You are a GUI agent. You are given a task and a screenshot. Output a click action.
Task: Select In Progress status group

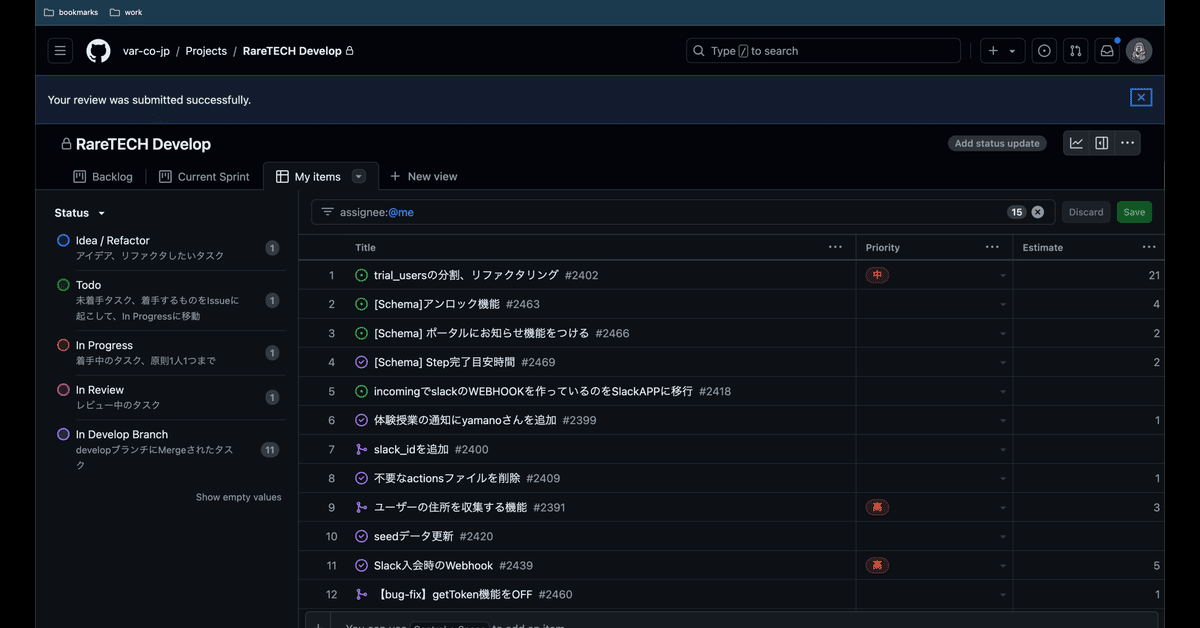[168, 352]
